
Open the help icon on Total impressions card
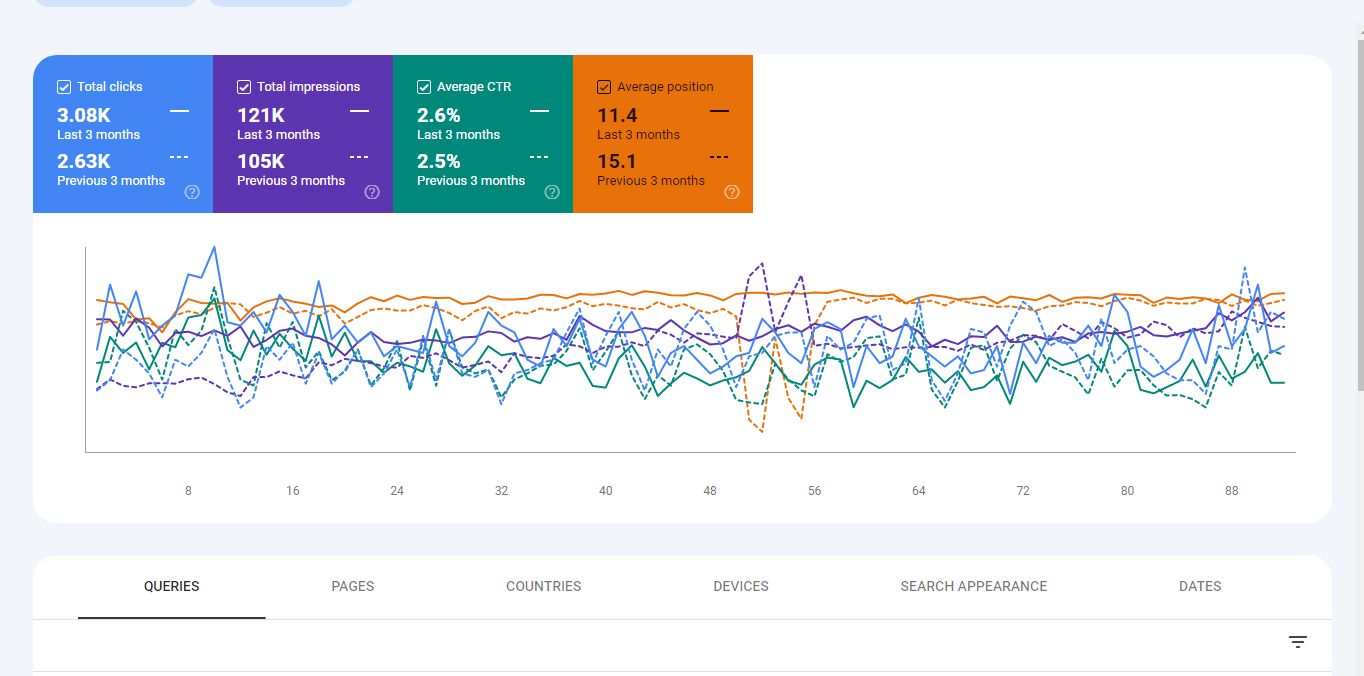click(x=372, y=192)
